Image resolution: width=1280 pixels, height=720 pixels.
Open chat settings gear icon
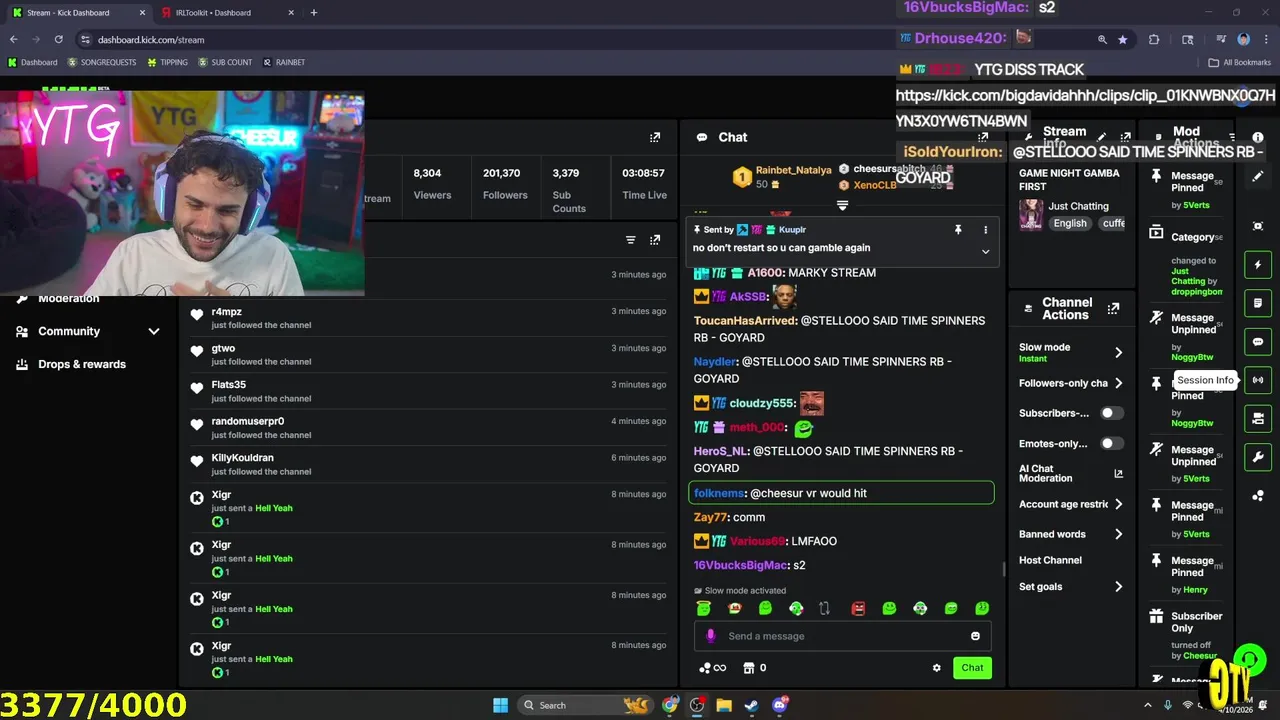936,668
